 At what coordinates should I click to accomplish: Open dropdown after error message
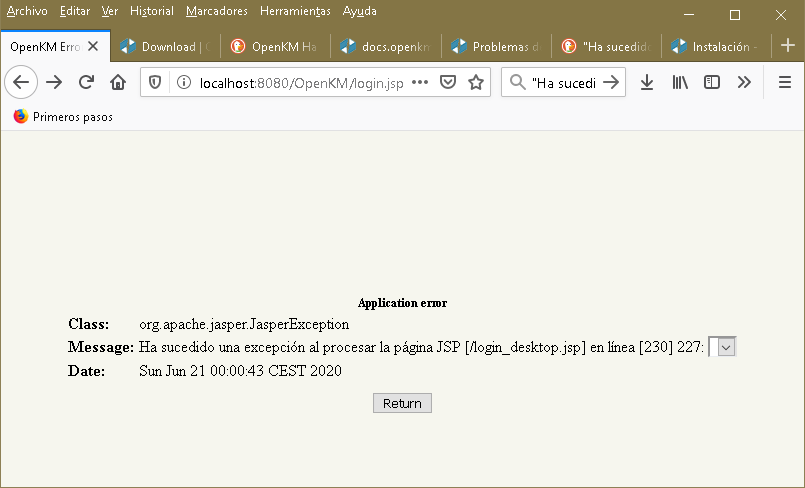pos(722,347)
